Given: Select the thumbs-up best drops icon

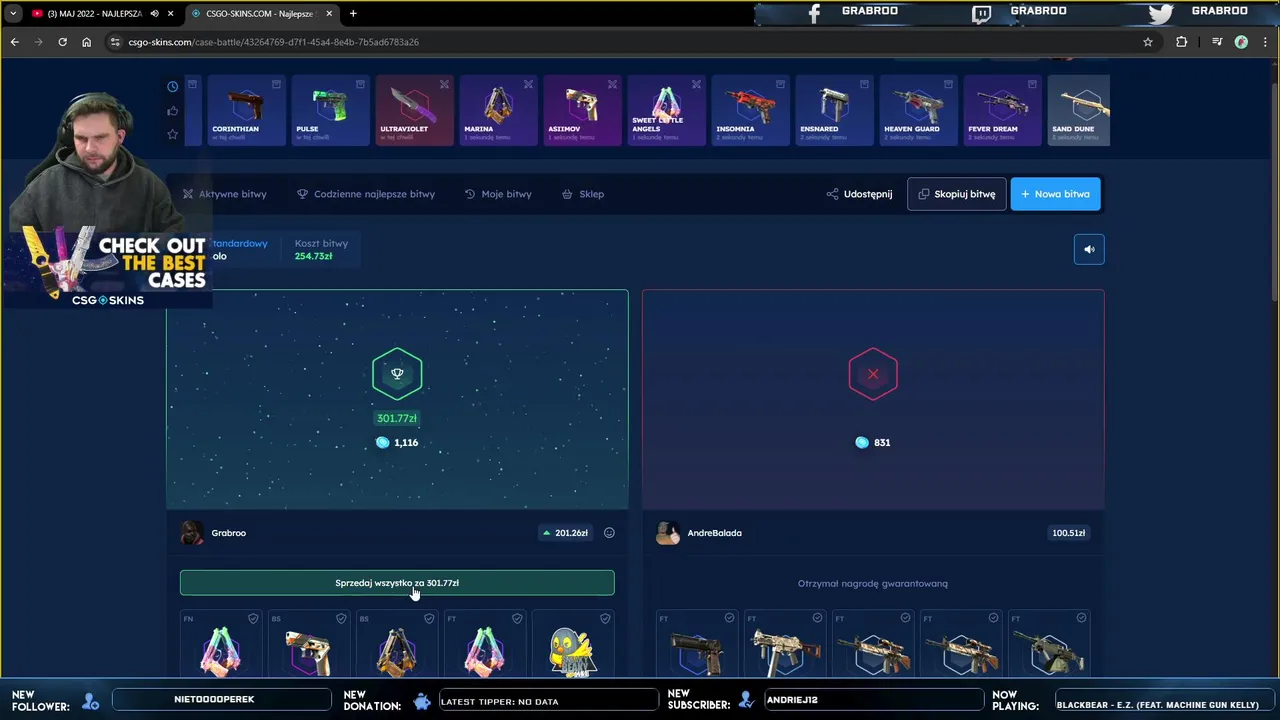Looking at the screenshot, I should click(172, 111).
